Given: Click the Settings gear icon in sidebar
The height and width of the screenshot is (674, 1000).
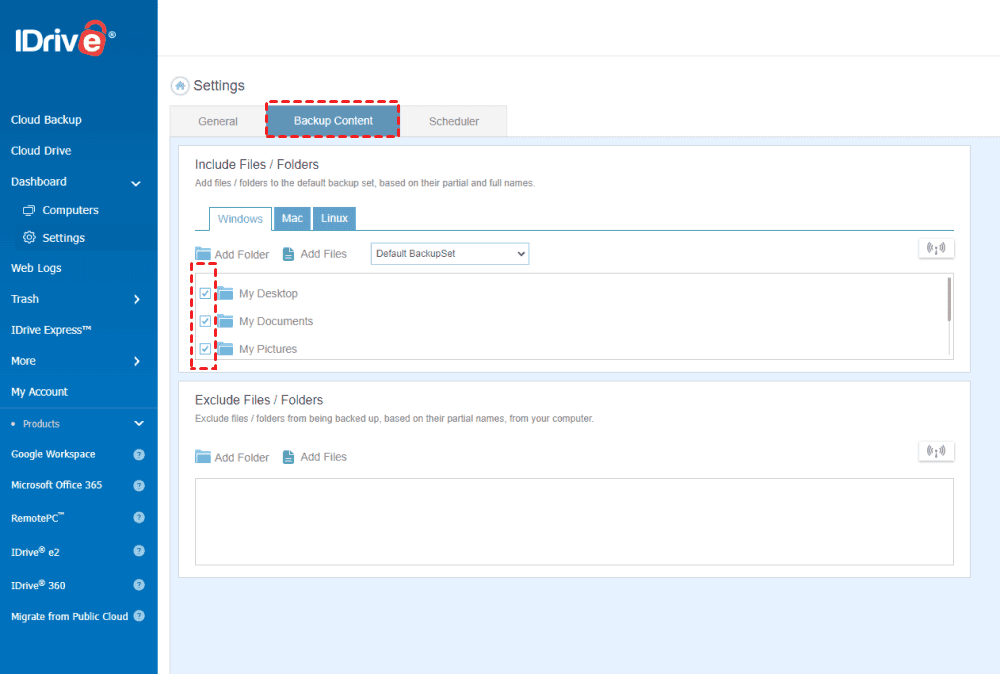Looking at the screenshot, I should coord(29,237).
